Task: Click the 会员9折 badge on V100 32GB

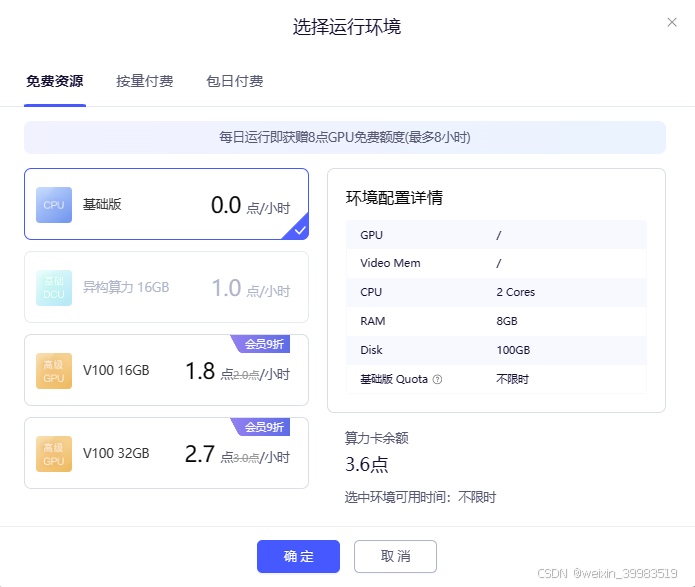Action: (x=262, y=427)
